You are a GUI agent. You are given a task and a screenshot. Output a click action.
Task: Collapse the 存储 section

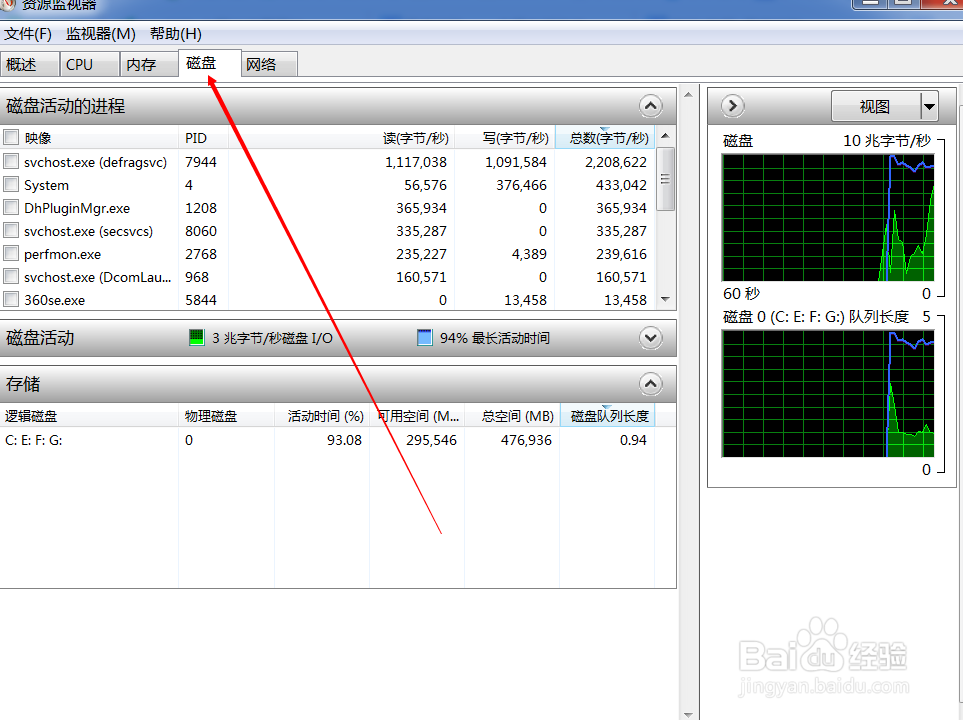pyautogui.click(x=650, y=384)
